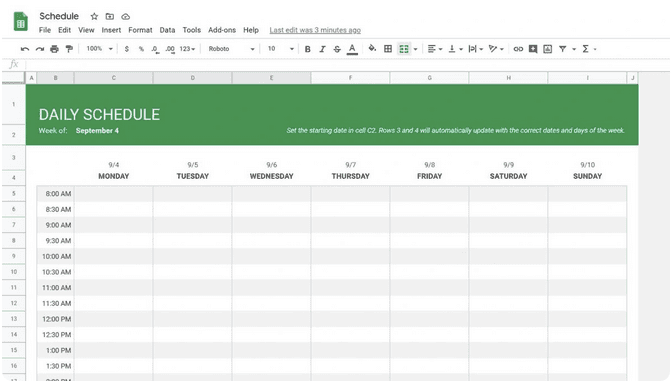
Task: Click the undo arrow icon
Action: tap(25, 49)
